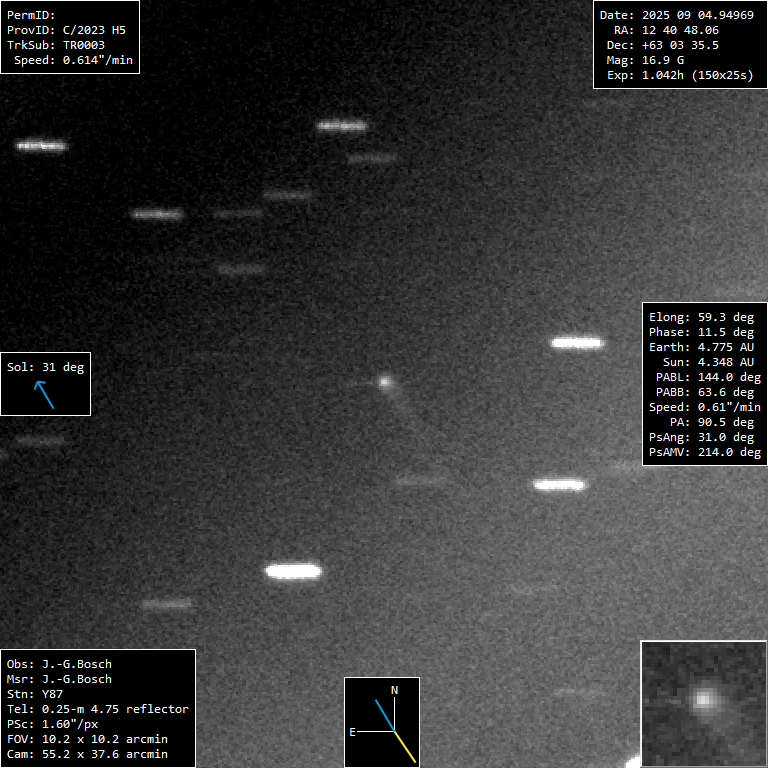Click the E label on the compass

pyautogui.click(x=352, y=732)
